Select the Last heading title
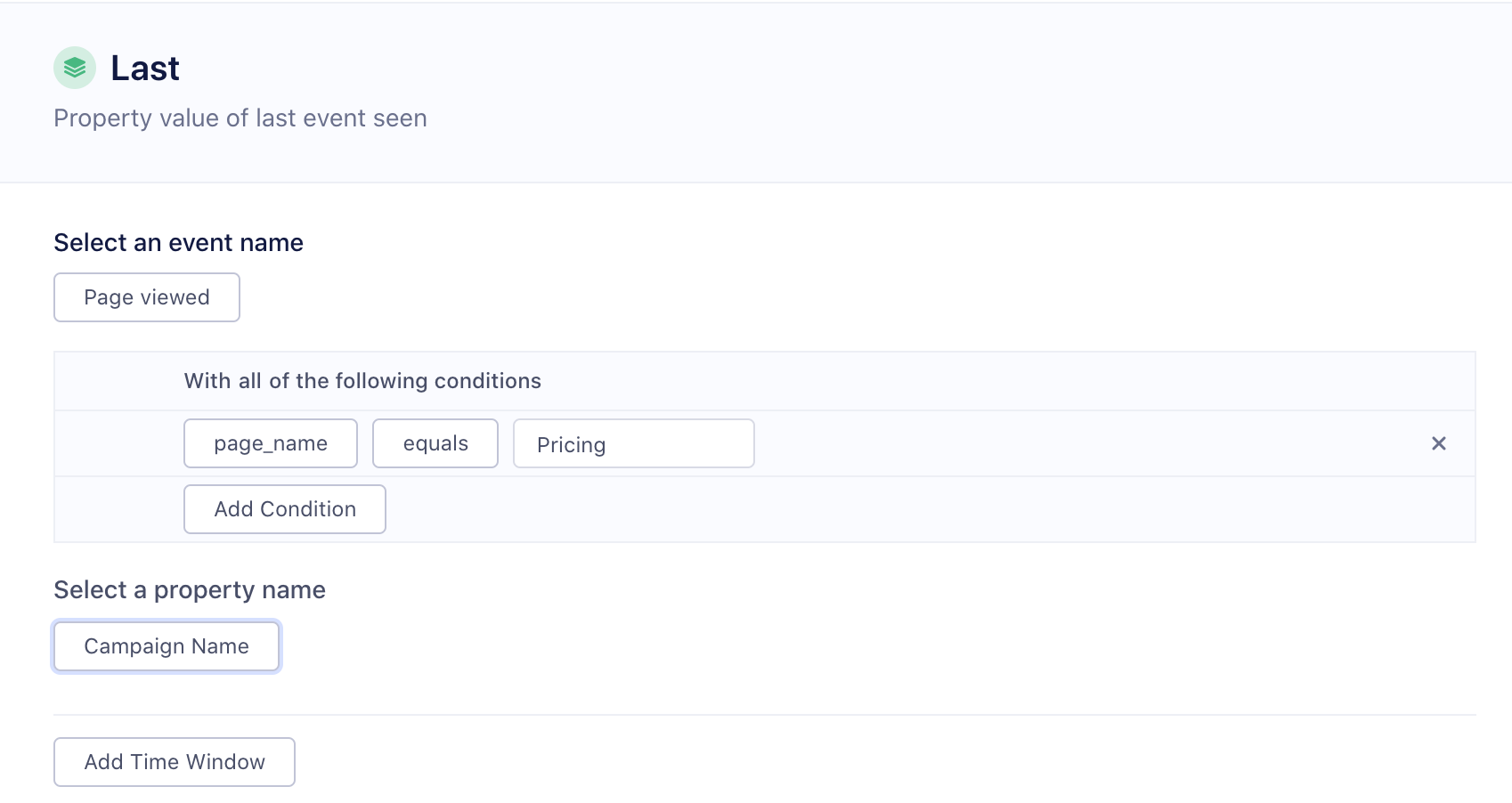 [145, 69]
